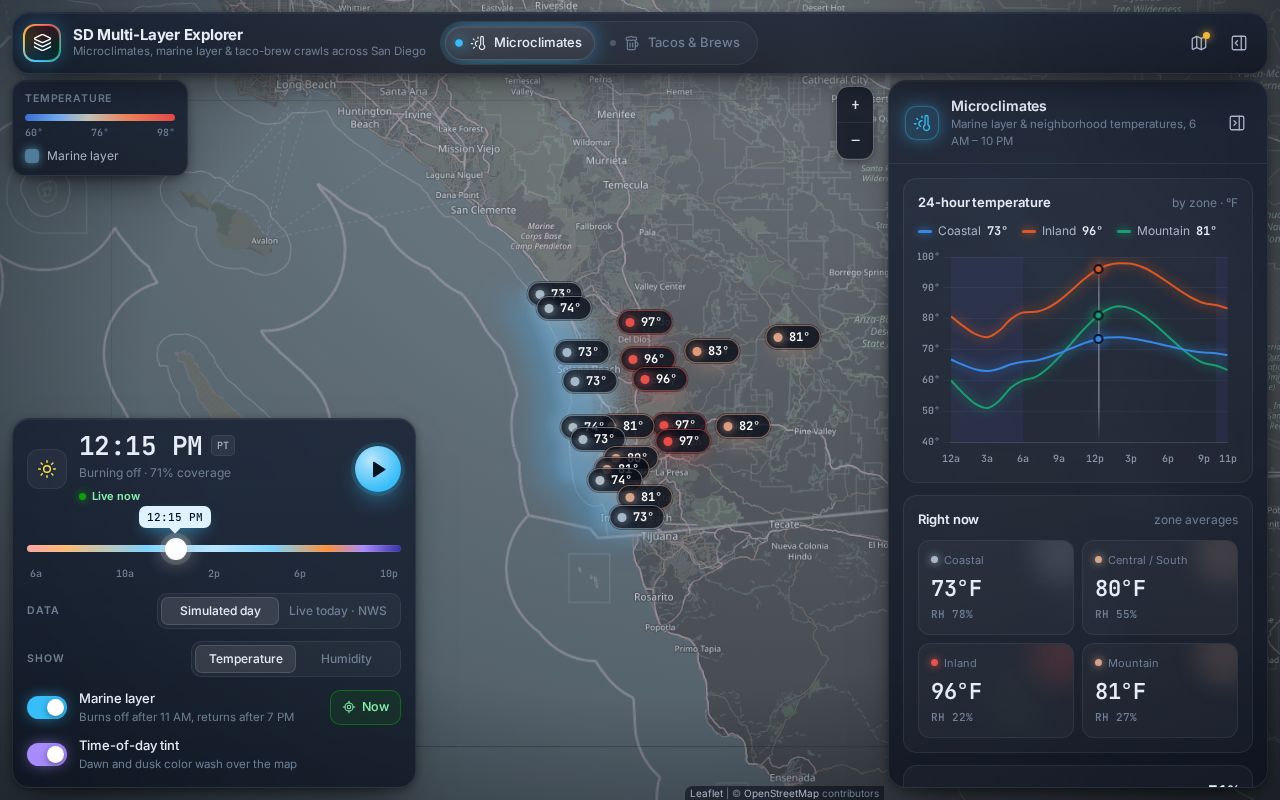Click the 82° map temperature marker
Screen dimensions: 1280x800
(x=742, y=426)
